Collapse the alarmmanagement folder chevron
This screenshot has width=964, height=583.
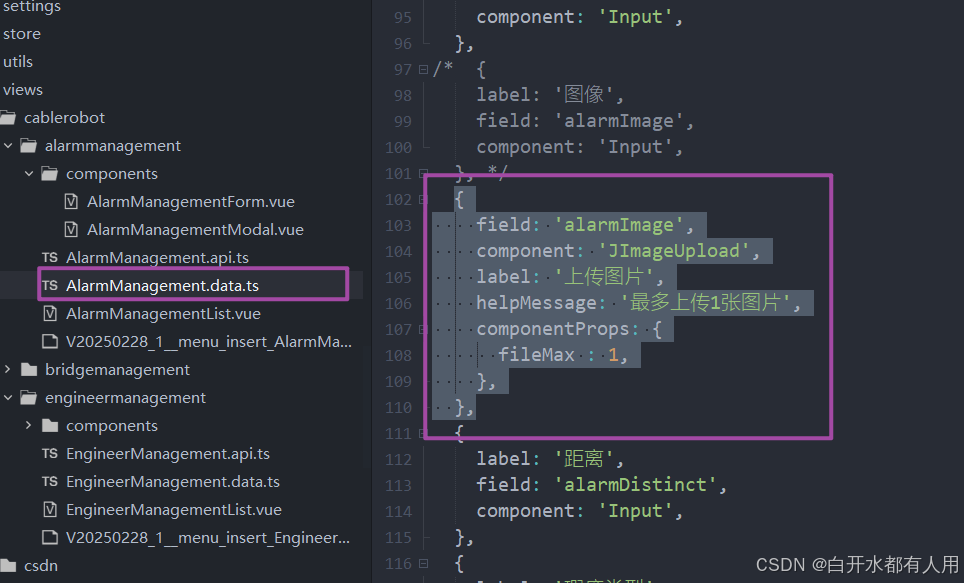click(8, 146)
